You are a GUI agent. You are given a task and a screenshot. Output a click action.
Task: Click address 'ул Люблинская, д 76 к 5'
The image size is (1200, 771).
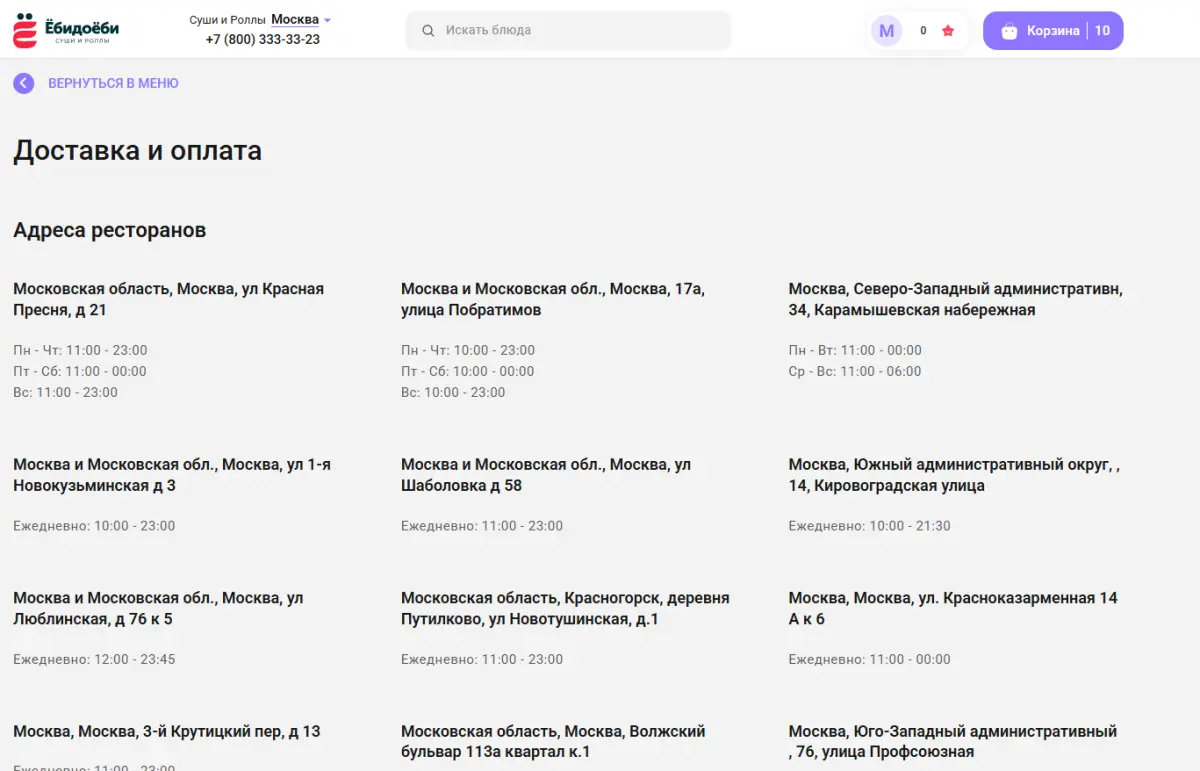click(158, 608)
